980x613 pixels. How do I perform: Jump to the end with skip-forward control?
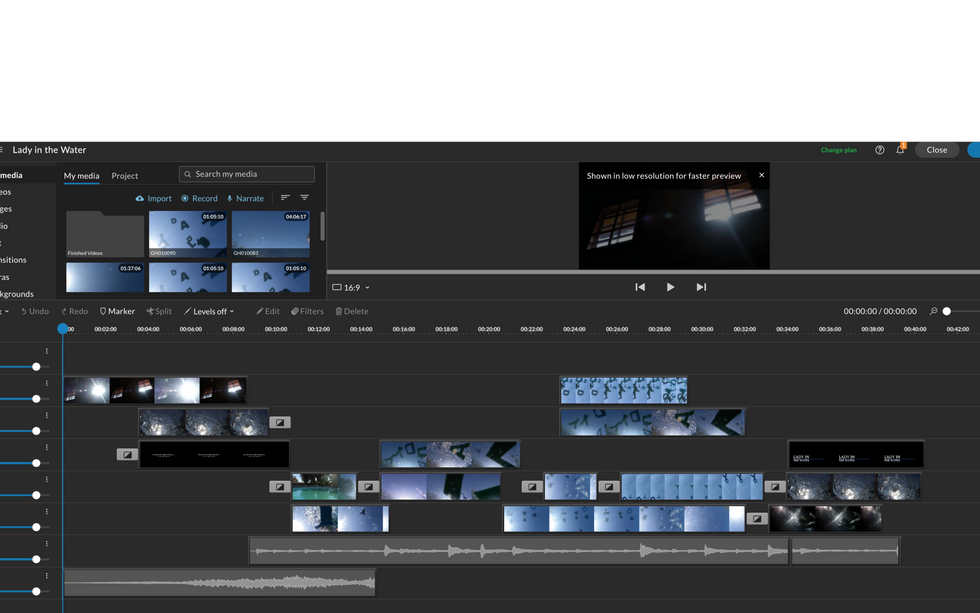[701, 287]
